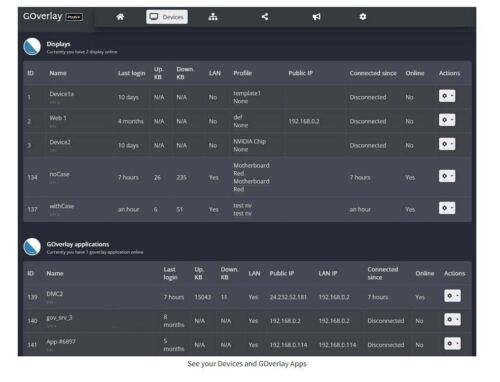
Task: Open actions dropdown for Web 1
Action: 447,120
